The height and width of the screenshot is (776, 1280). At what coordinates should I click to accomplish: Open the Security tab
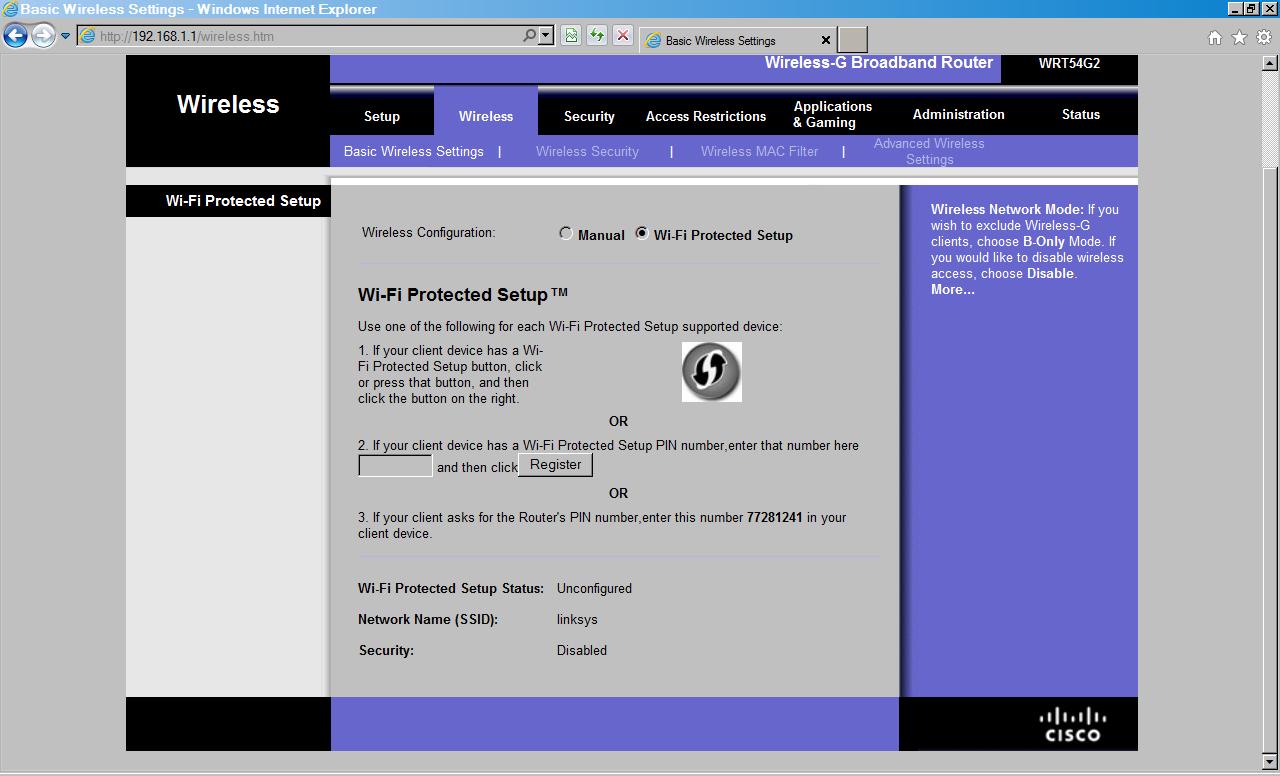(589, 116)
